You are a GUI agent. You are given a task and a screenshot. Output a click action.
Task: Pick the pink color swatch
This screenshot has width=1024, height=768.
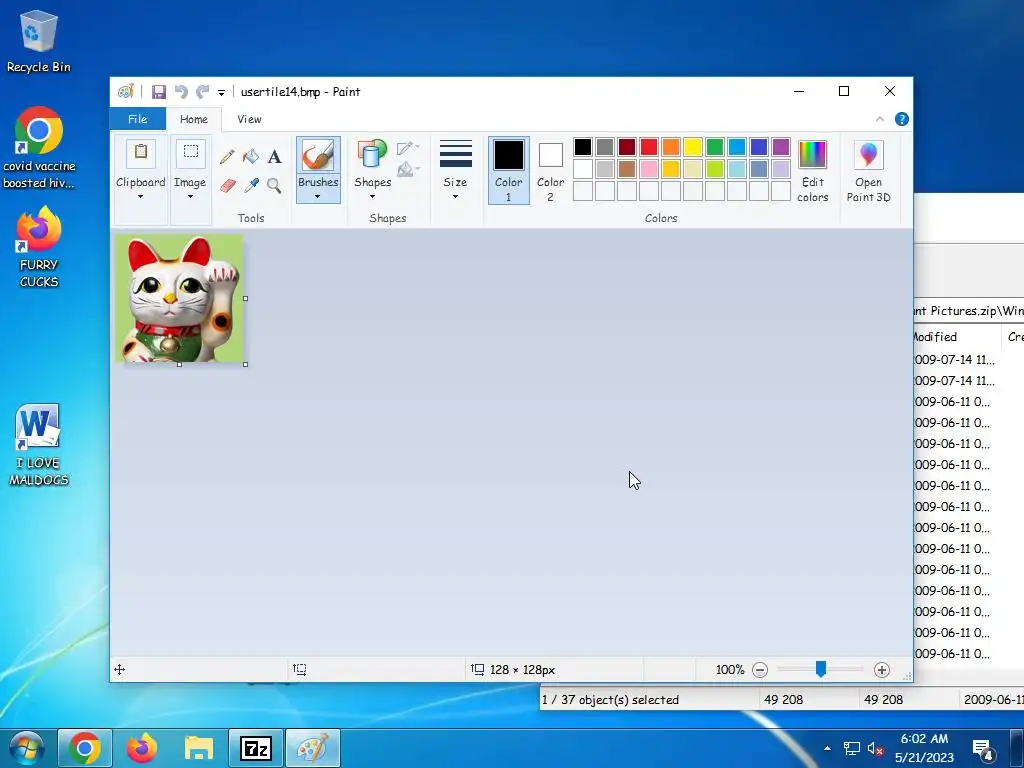[x=648, y=169]
